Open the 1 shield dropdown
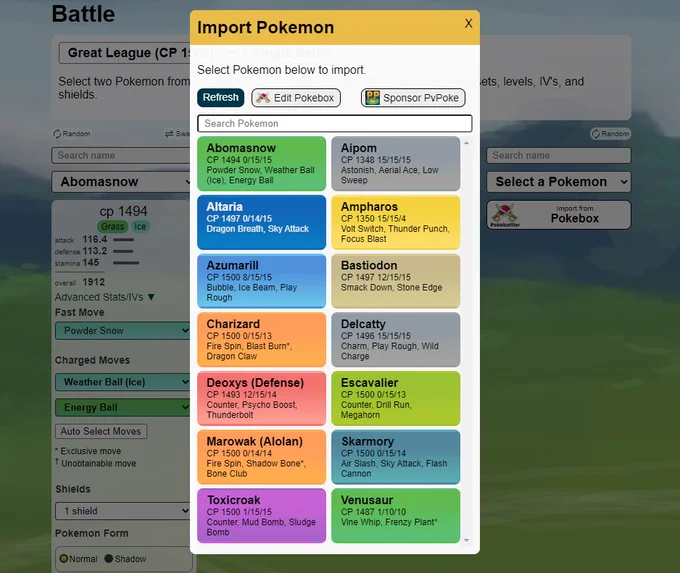 [x=123, y=511]
